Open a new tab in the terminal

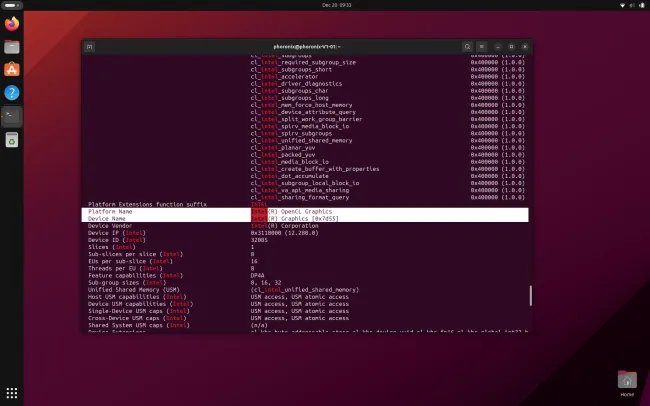pos(91,46)
